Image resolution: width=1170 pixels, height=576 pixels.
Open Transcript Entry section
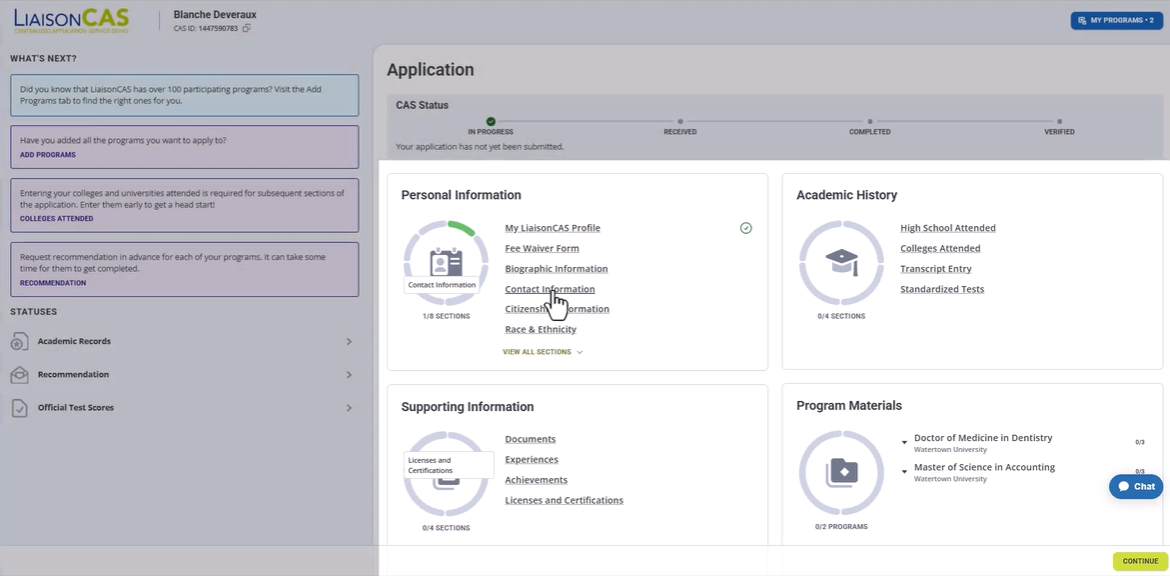coord(936,269)
